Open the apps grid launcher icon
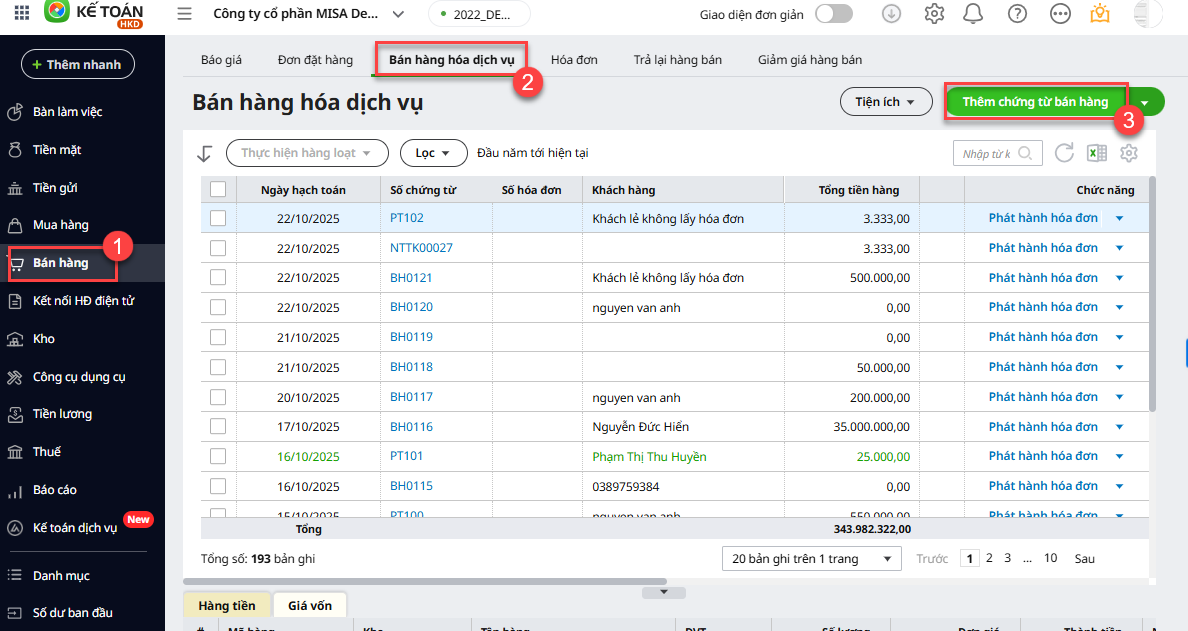The height and width of the screenshot is (631, 1188). pos(22,14)
